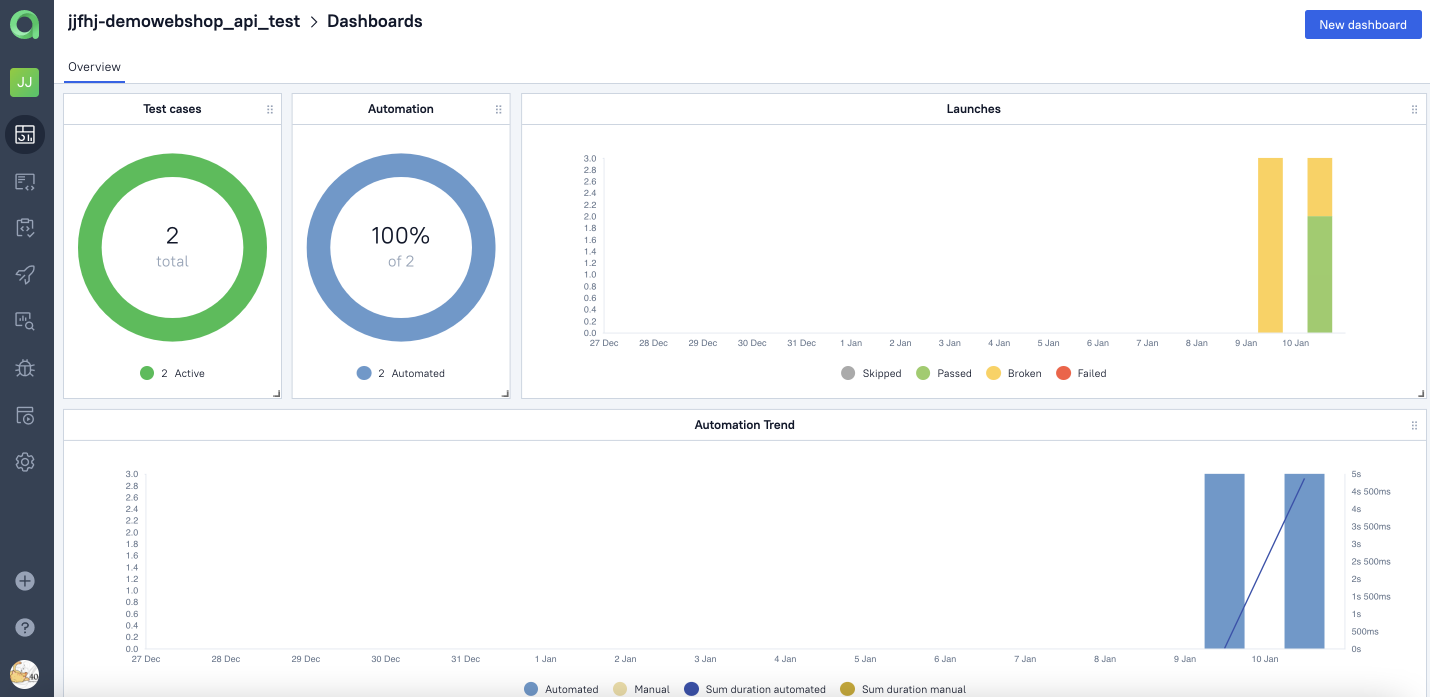Toggle Sum duration manual legend item
Screen dimensions: 1430x697
tap(903, 689)
